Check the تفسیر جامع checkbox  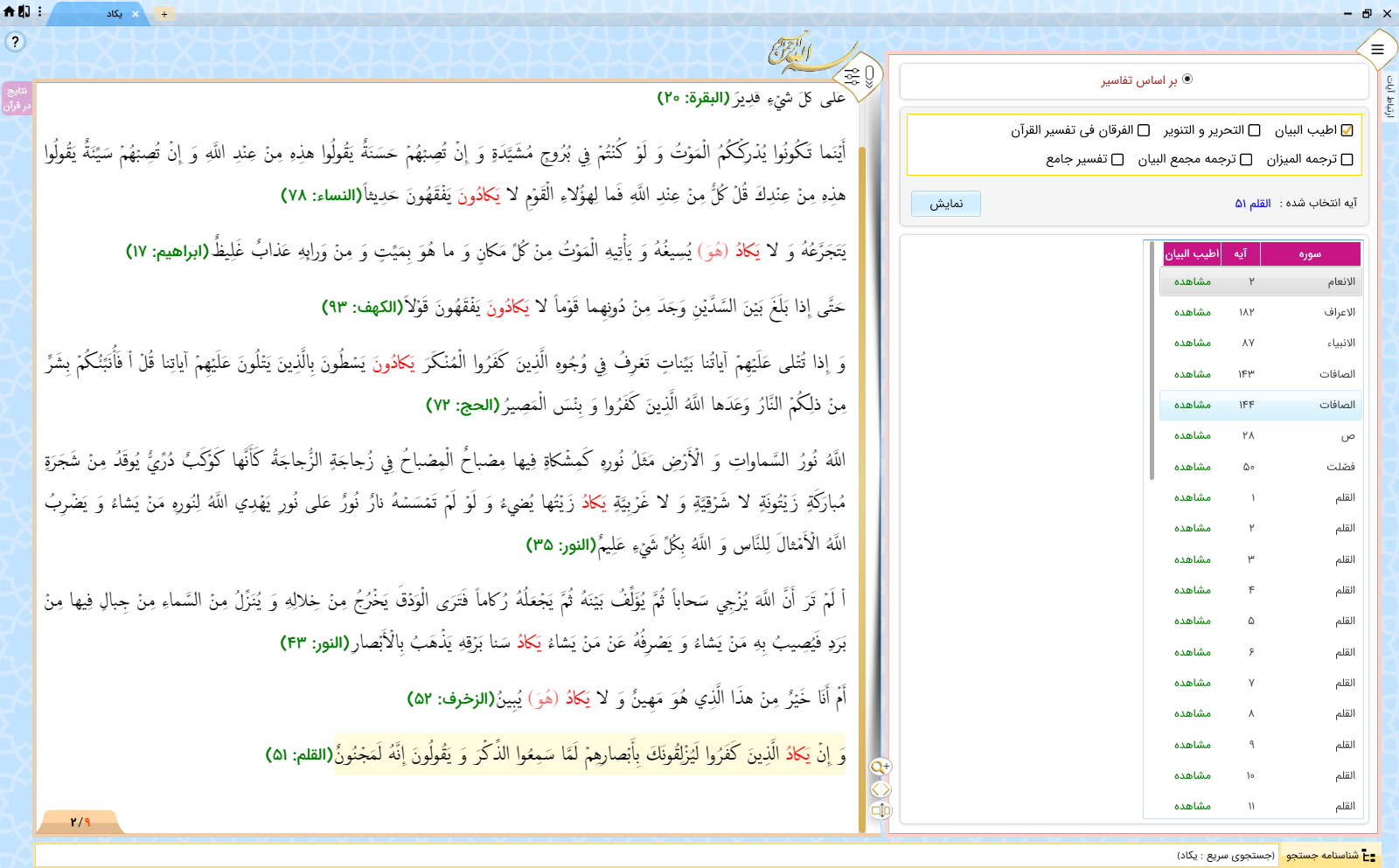[x=1117, y=159]
